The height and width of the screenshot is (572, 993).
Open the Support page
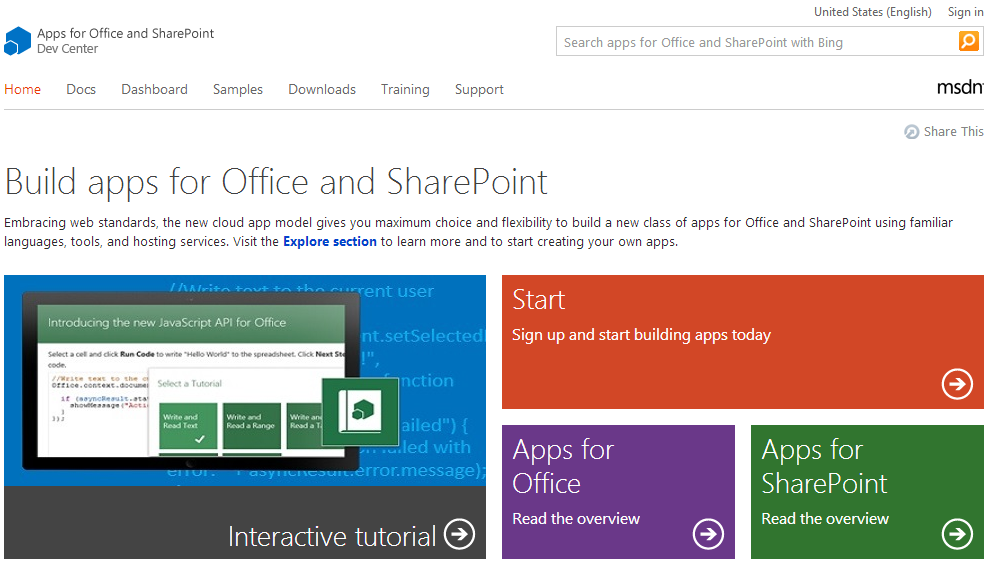(479, 89)
